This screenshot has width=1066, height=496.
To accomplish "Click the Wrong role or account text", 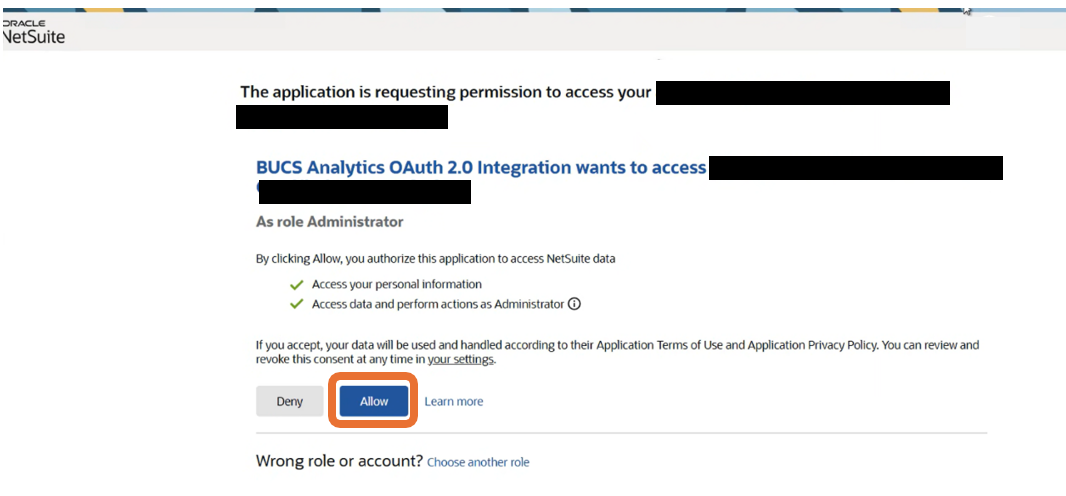I will pos(339,462).
